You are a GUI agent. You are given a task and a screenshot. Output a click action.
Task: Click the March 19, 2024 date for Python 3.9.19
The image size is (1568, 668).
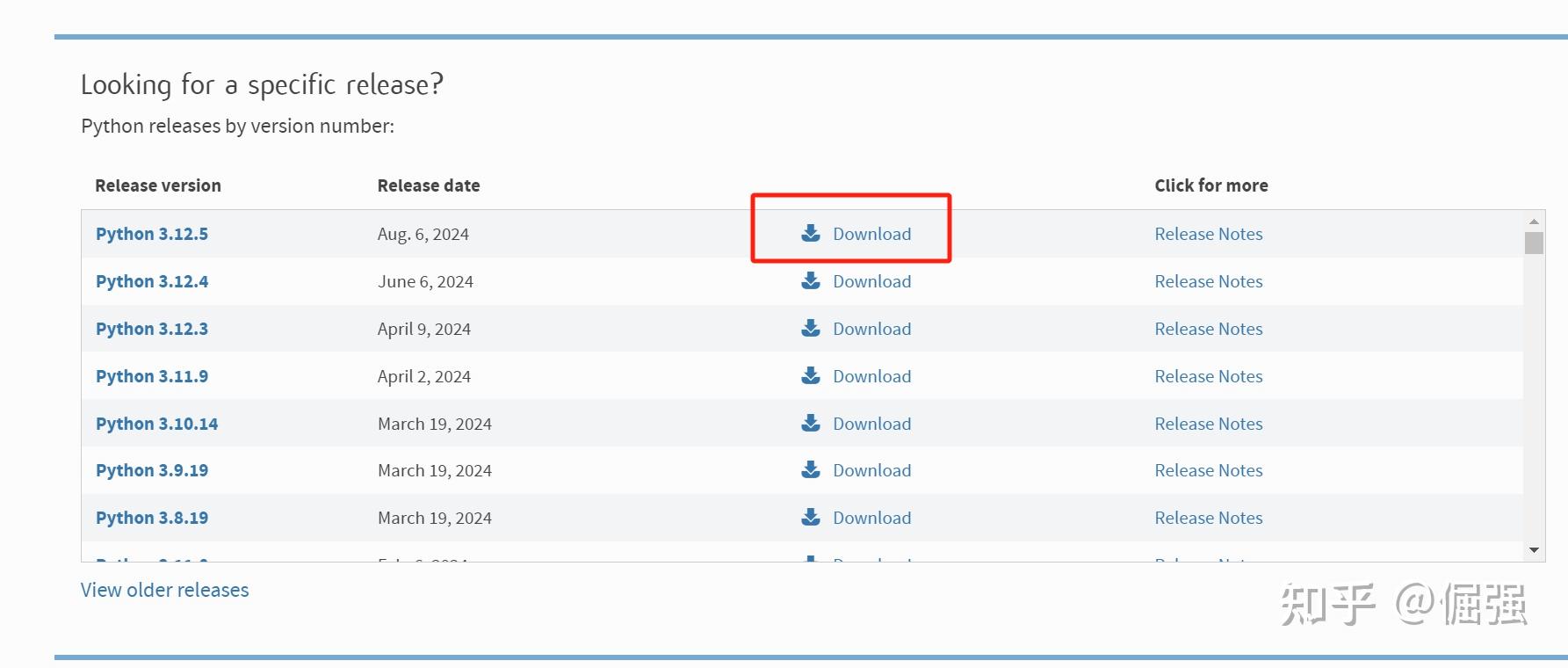435,470
